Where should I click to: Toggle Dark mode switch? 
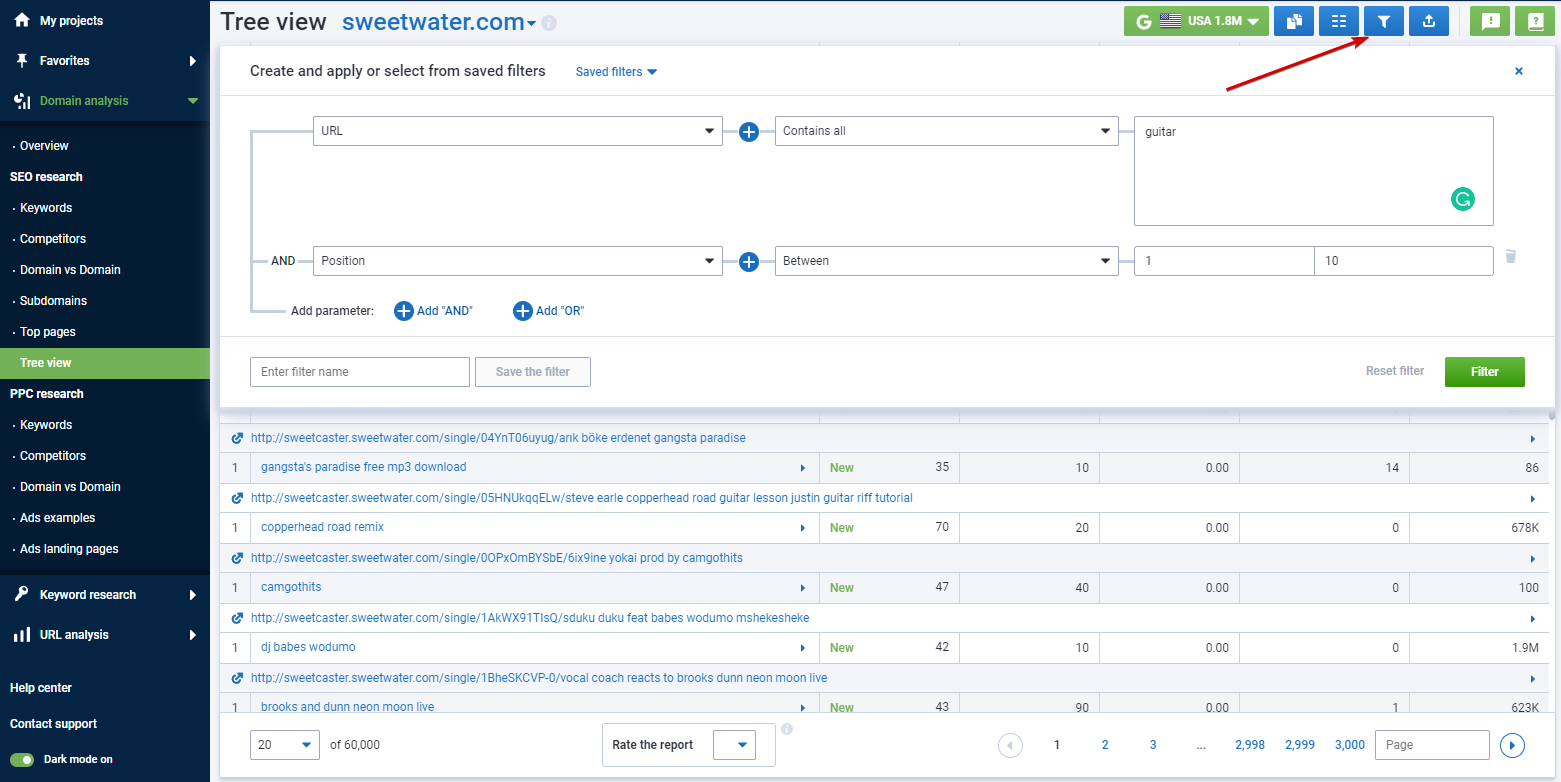click(x=22, y=759)
